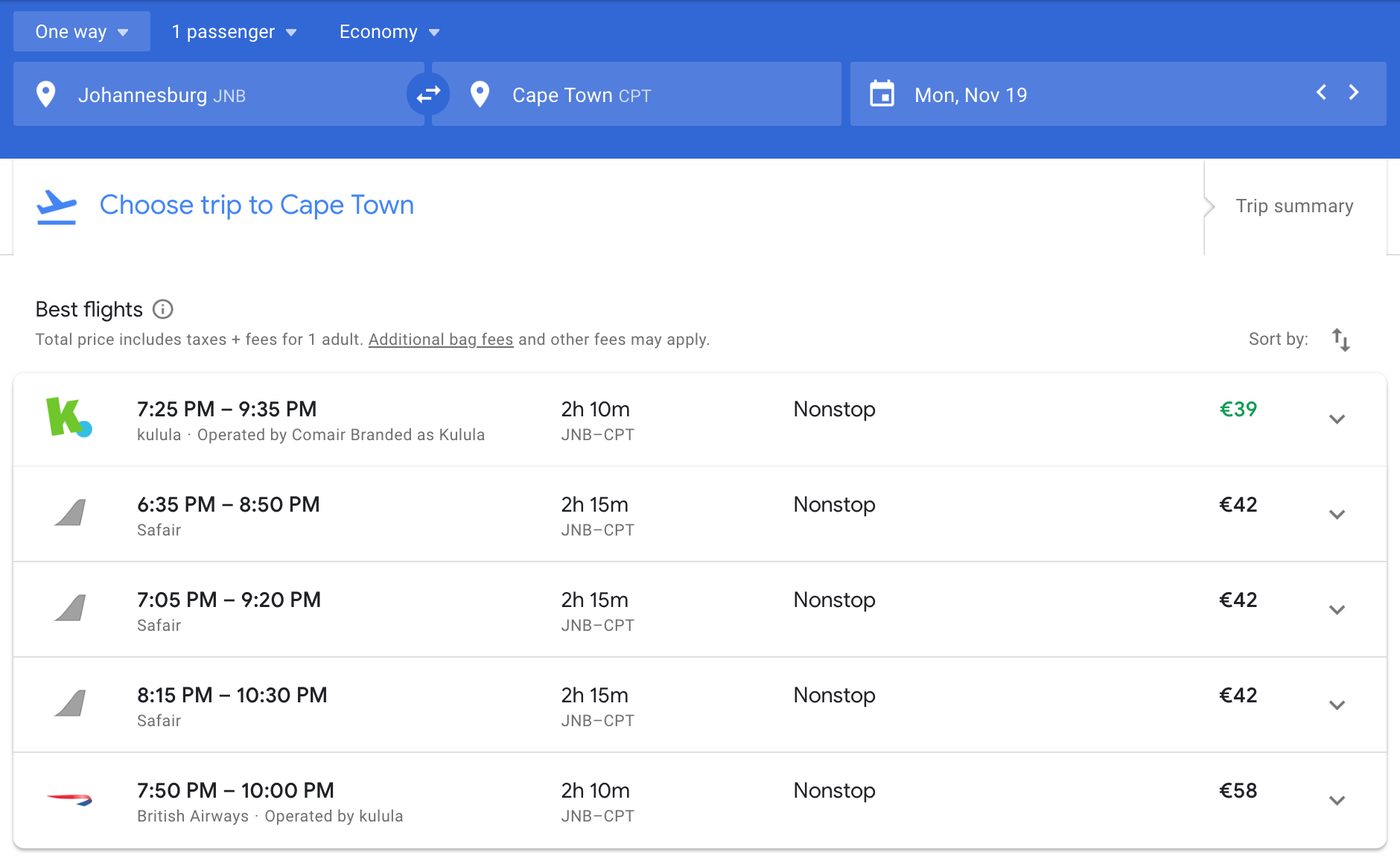Click the origin location pin icon
This screenshot has width=1400, height=861.
46,95
